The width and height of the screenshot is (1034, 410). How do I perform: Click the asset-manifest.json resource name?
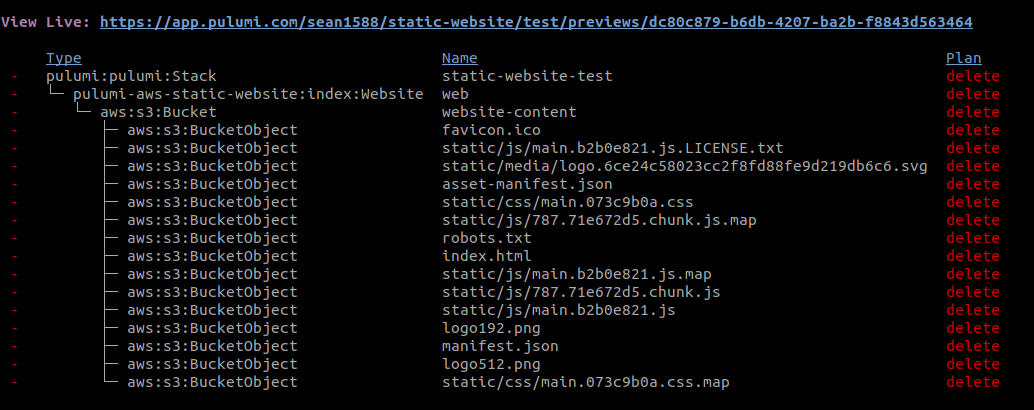pos(527,184)
